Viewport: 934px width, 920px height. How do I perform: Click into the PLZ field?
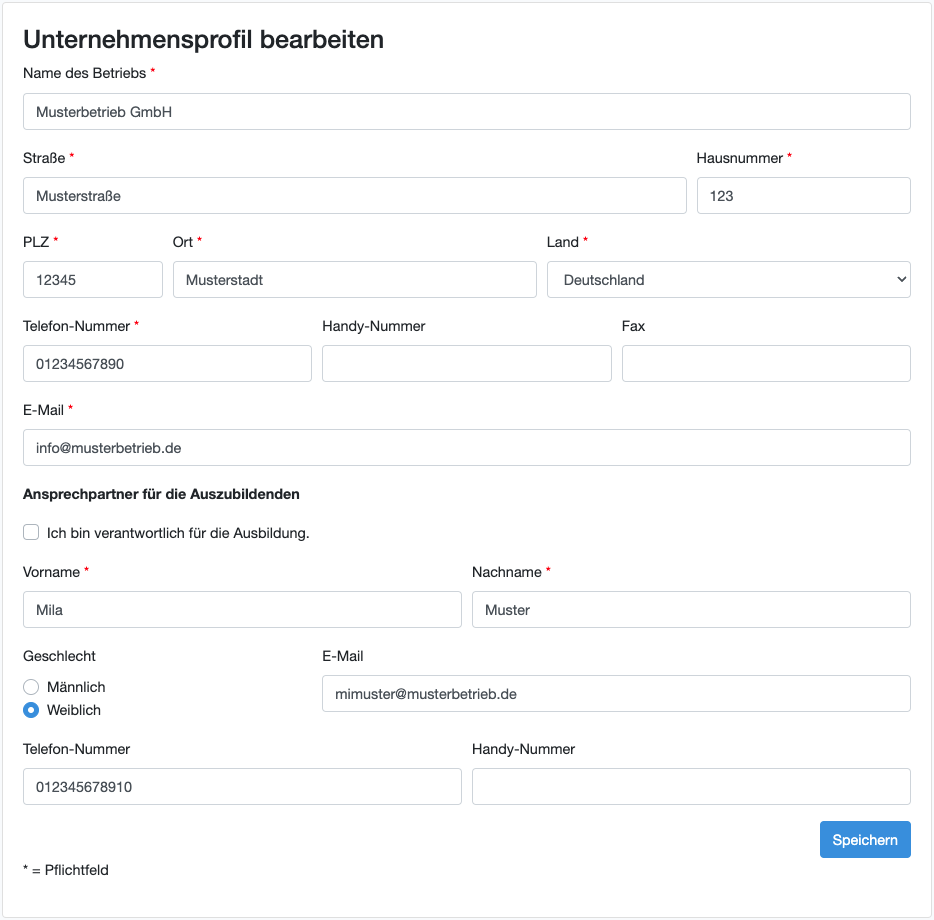click(92, 280)
